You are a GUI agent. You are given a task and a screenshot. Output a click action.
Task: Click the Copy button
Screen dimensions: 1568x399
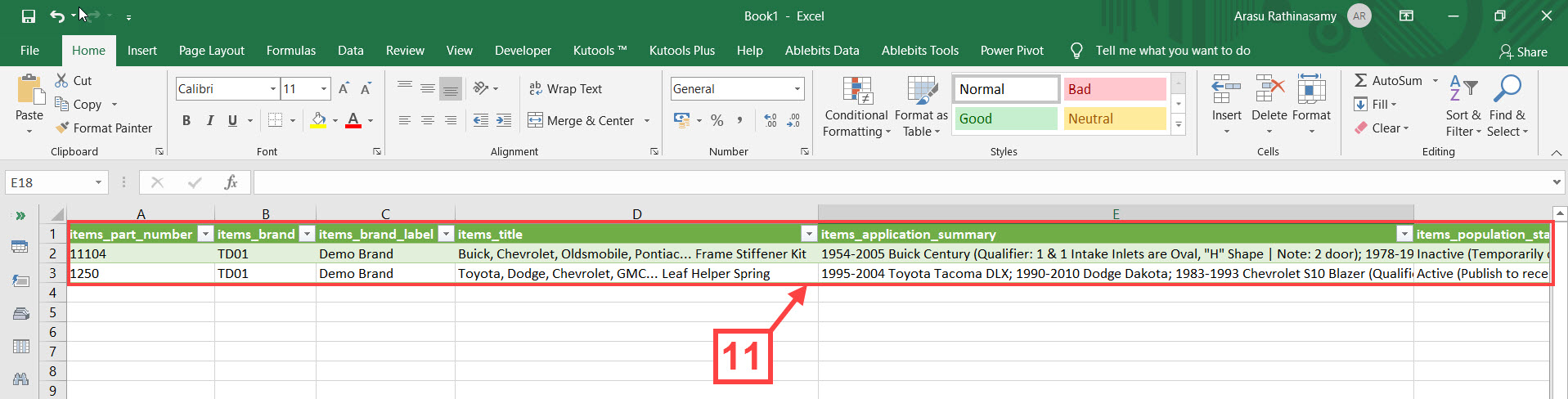(x=78, y=104)
